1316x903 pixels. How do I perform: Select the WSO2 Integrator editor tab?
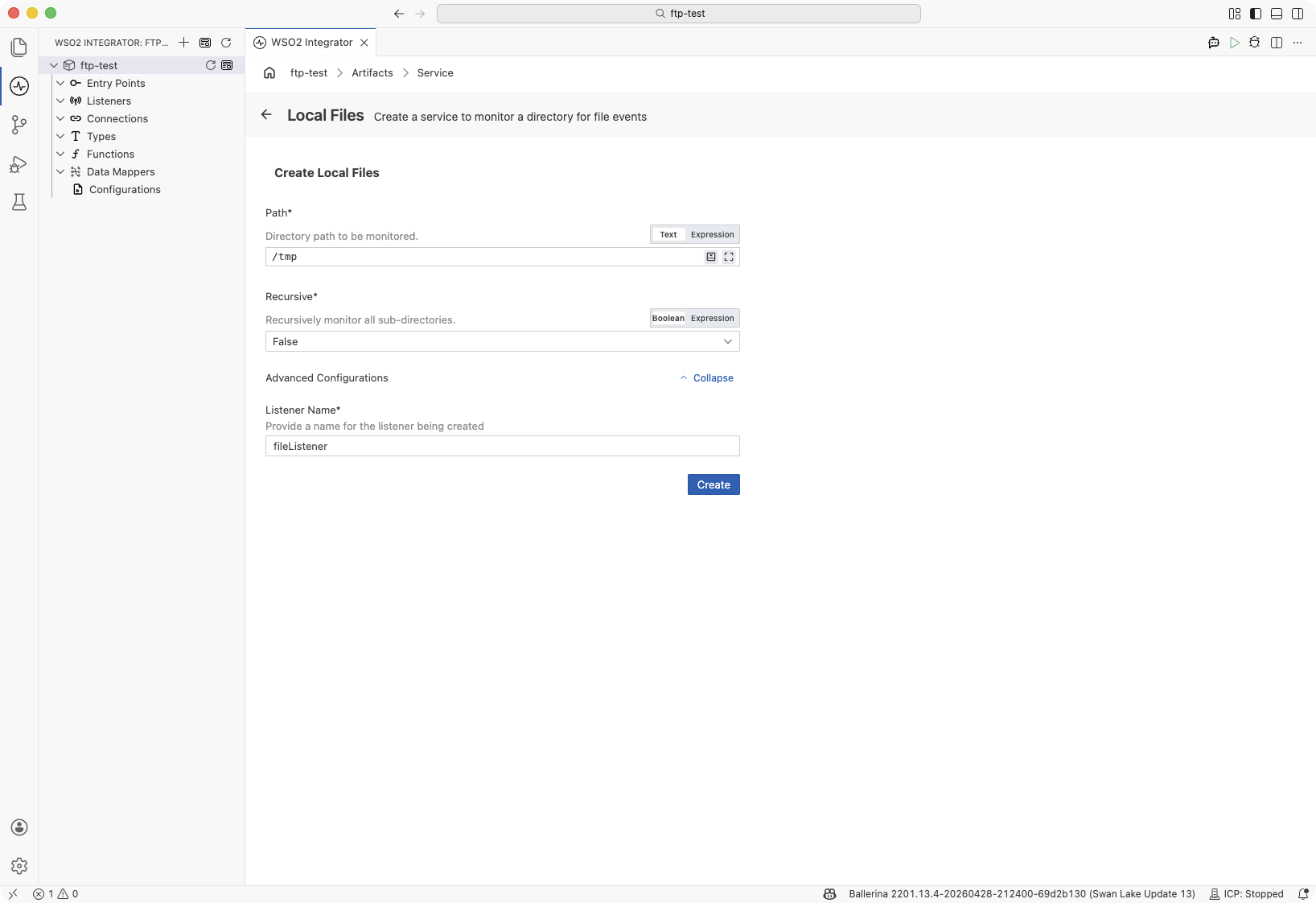coord(310,43)
